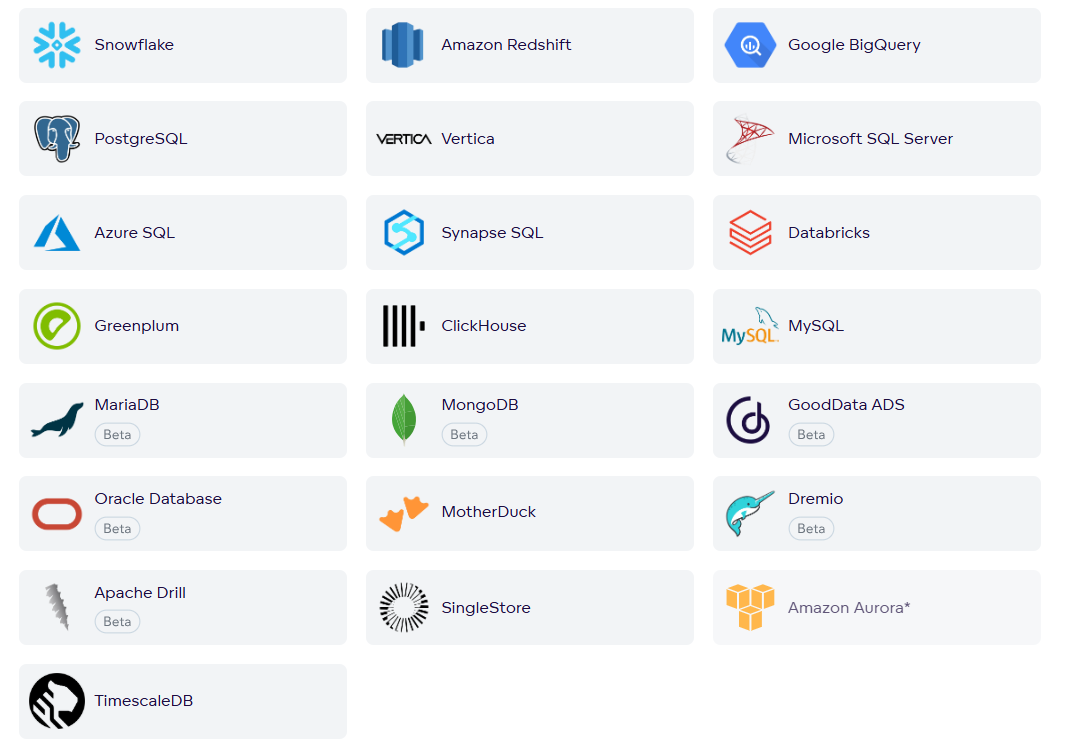1066x751 pixels.
Task: Click the TimescaleDB black circle logo
Action: point(57,701)
